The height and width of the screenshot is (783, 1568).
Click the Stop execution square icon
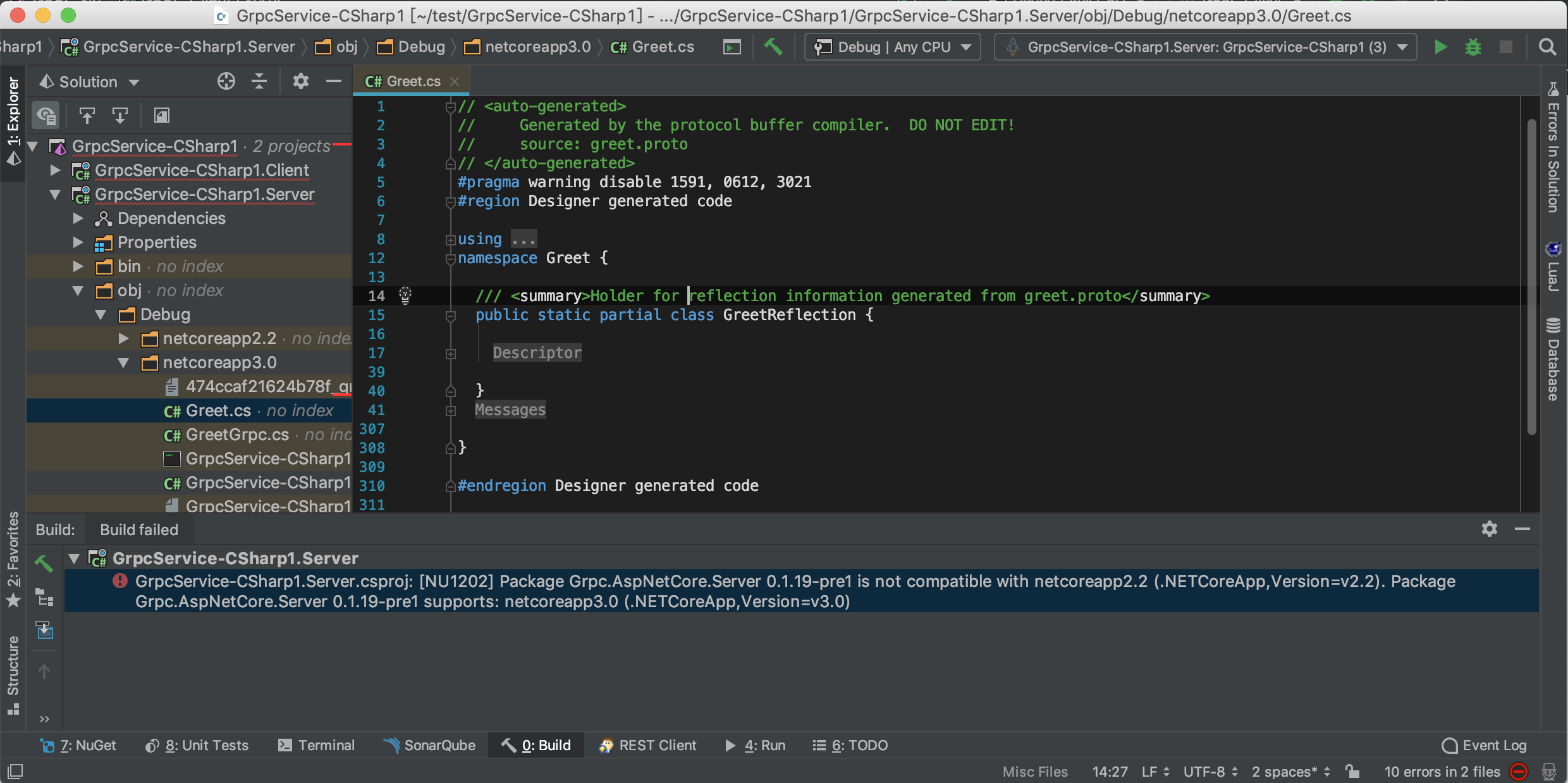[1506, 47]
